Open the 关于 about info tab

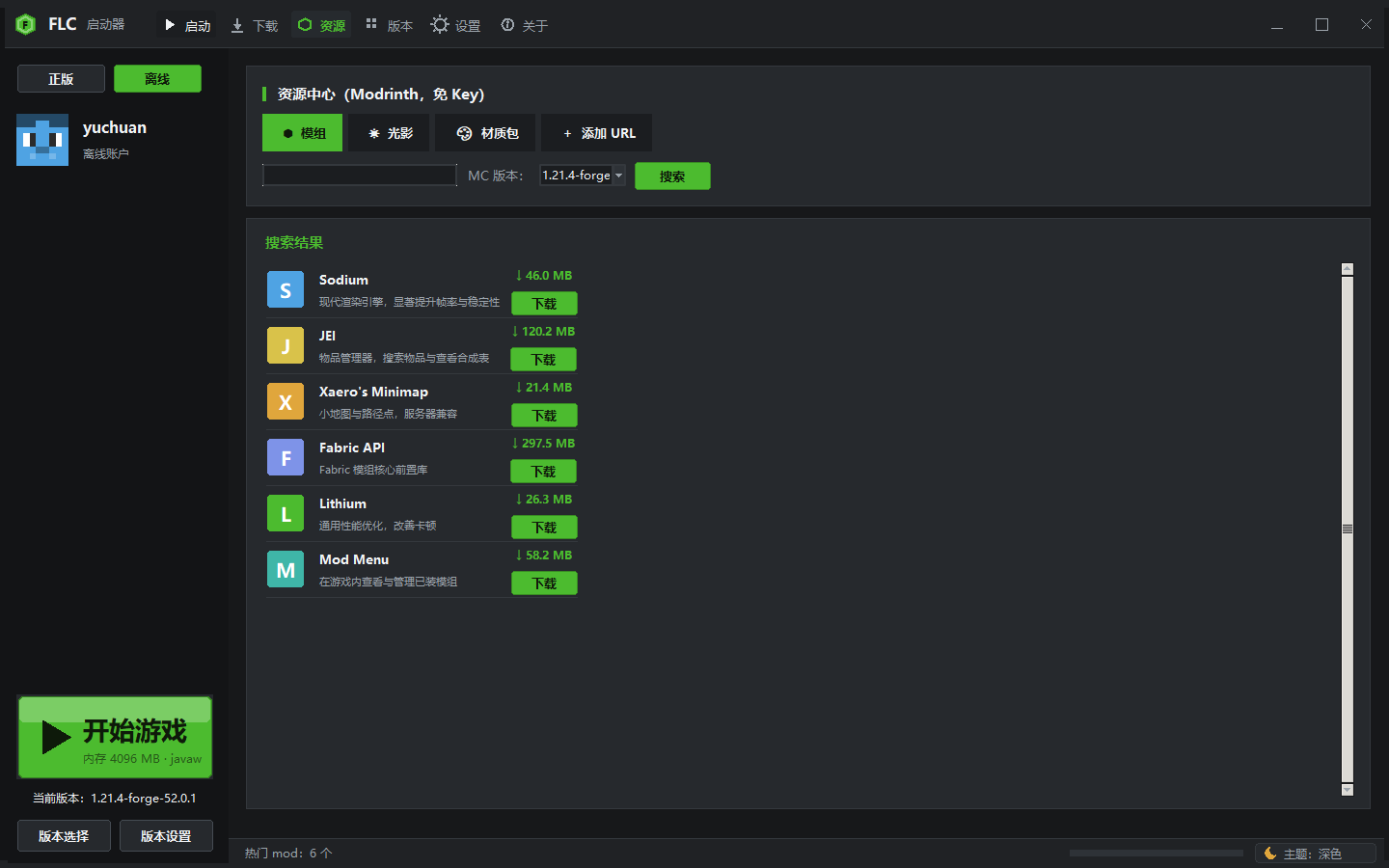click(525, 25)
